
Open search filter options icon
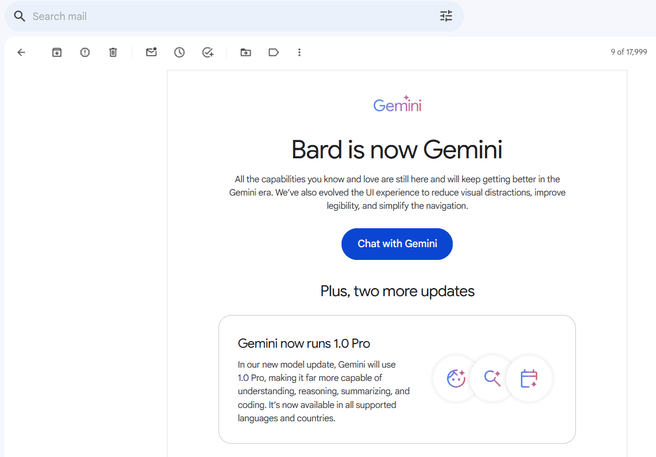pos(446,16)
